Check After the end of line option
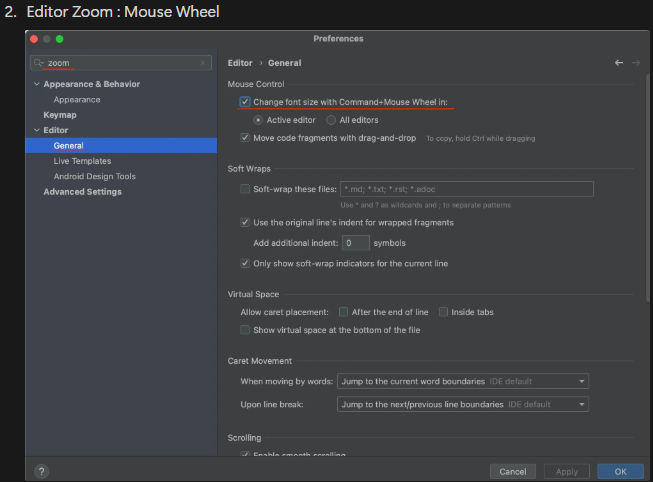 point(344,312)
